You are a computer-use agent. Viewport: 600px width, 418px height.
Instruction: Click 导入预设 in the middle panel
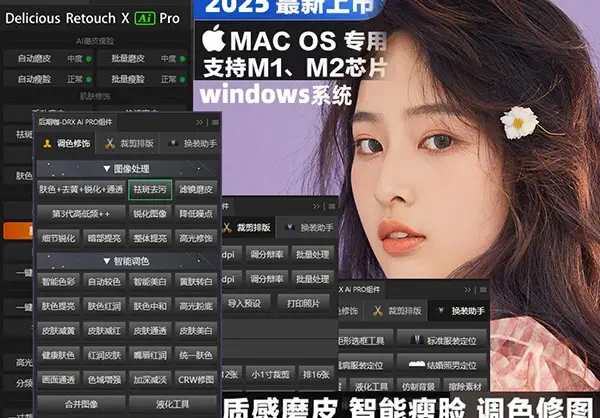pyautogui.click(x=245, y=304)
